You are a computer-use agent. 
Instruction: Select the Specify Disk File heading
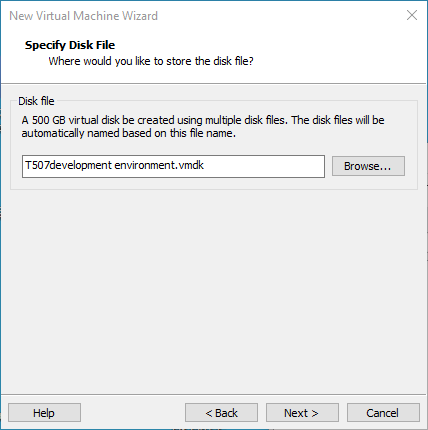[x=70, y=45]
